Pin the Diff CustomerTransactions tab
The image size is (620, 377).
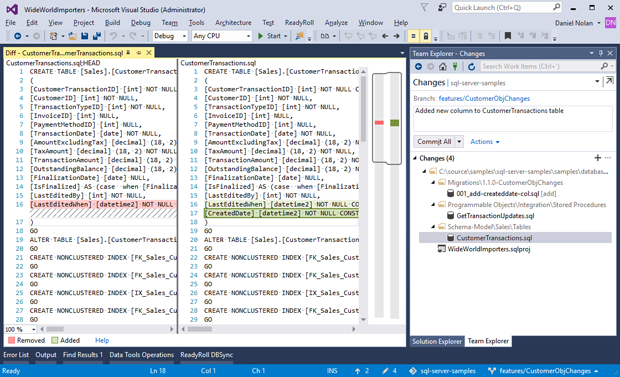coord(139,53)
